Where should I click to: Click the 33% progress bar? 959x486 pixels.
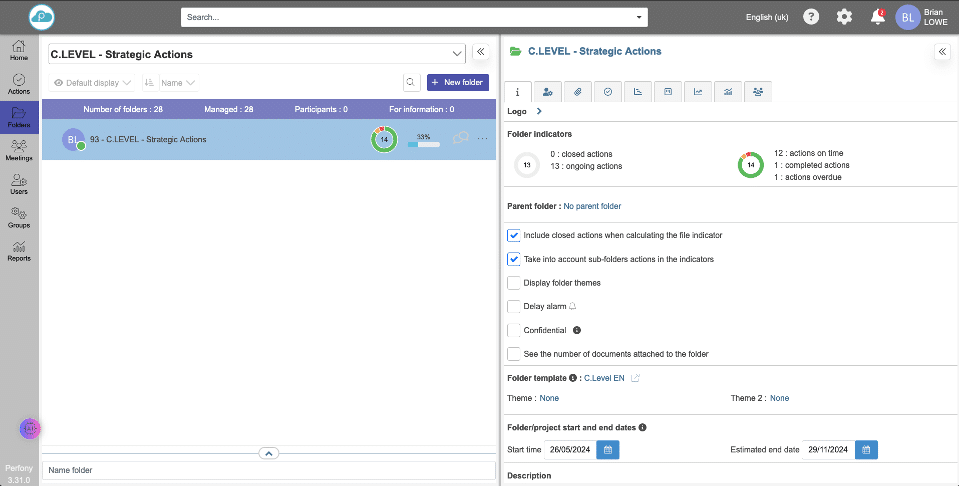coord(423,145)
